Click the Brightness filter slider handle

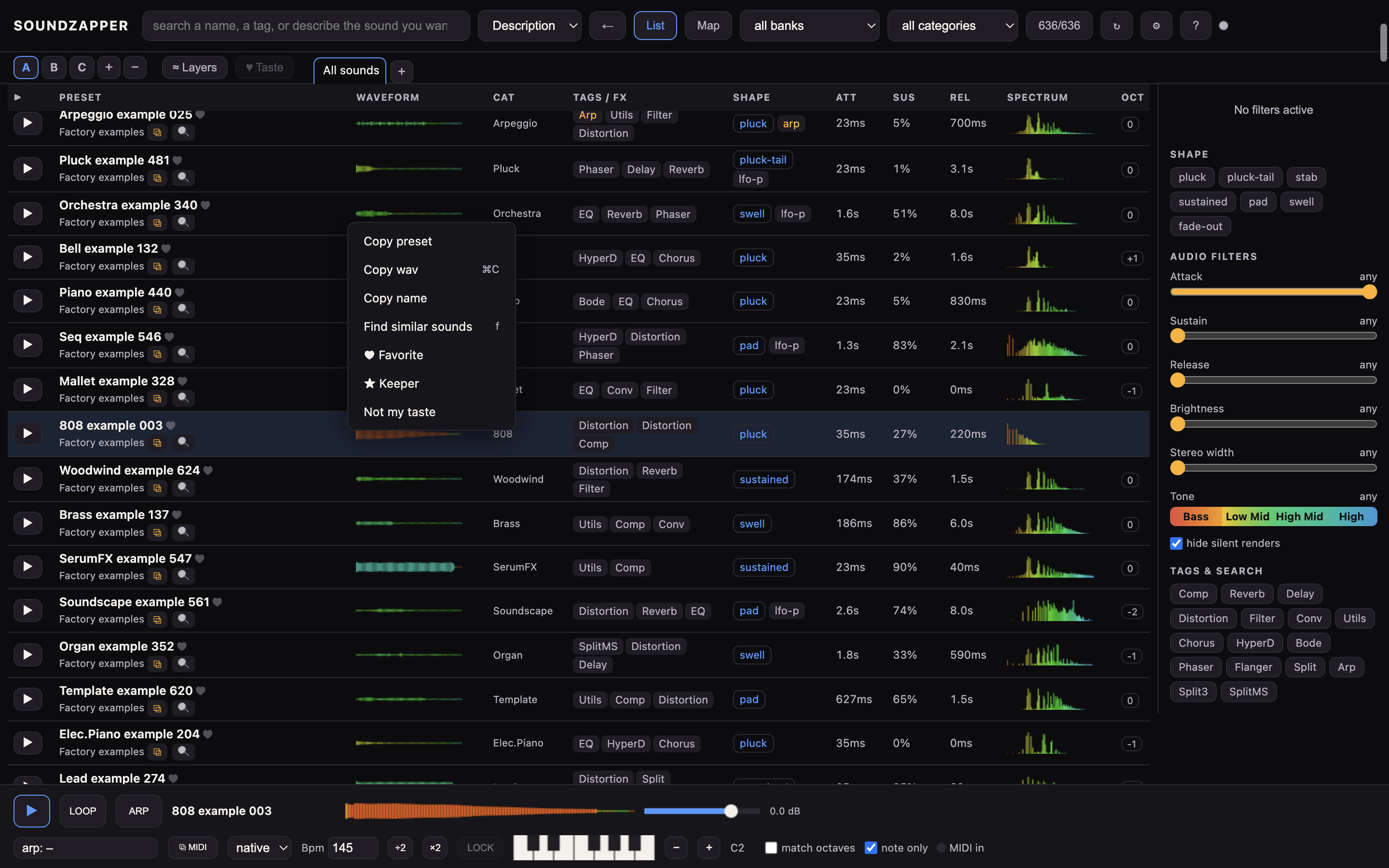[1178, 424]
